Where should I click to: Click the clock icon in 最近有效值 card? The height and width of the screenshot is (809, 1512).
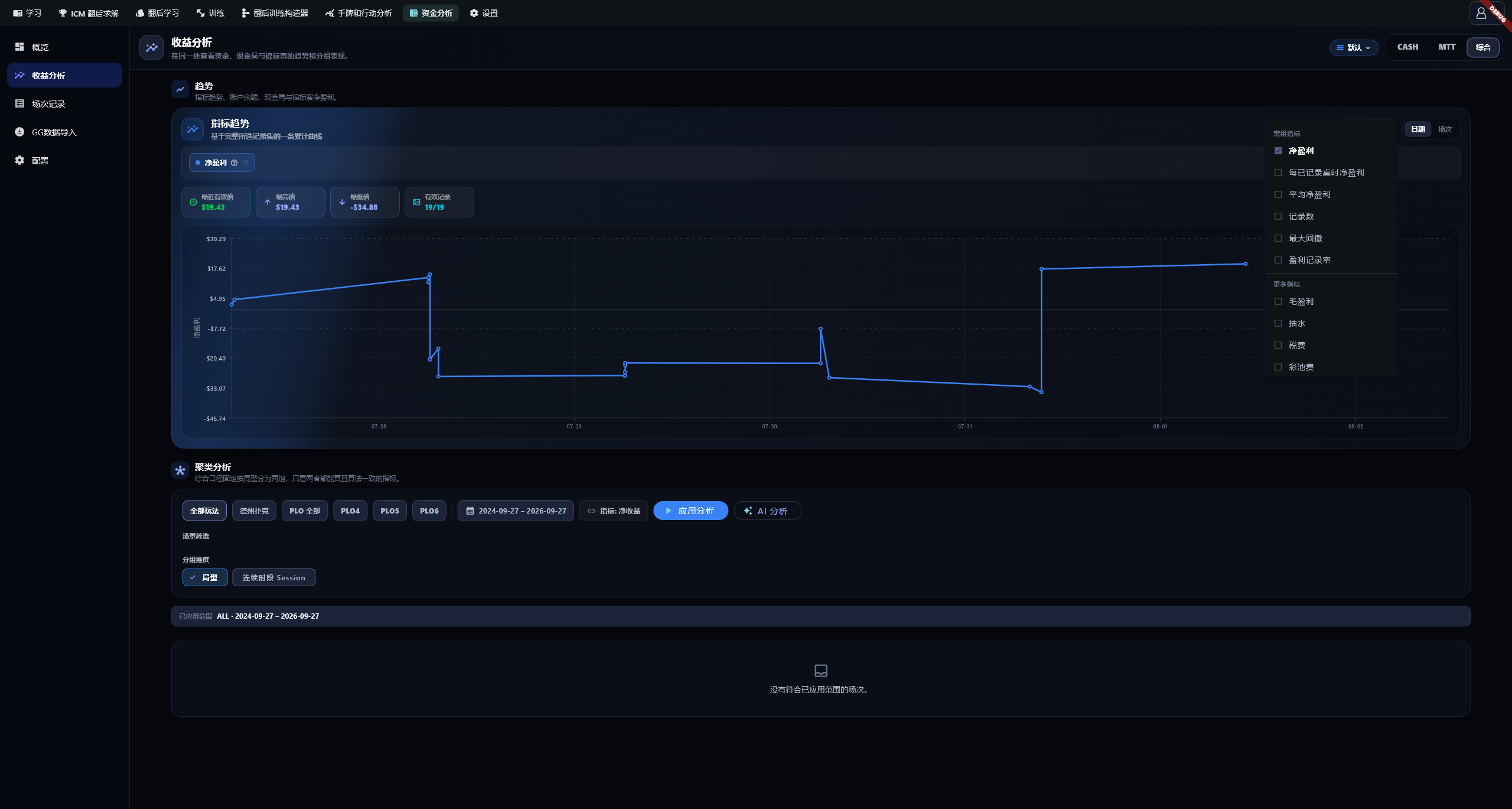click(193, 202)
